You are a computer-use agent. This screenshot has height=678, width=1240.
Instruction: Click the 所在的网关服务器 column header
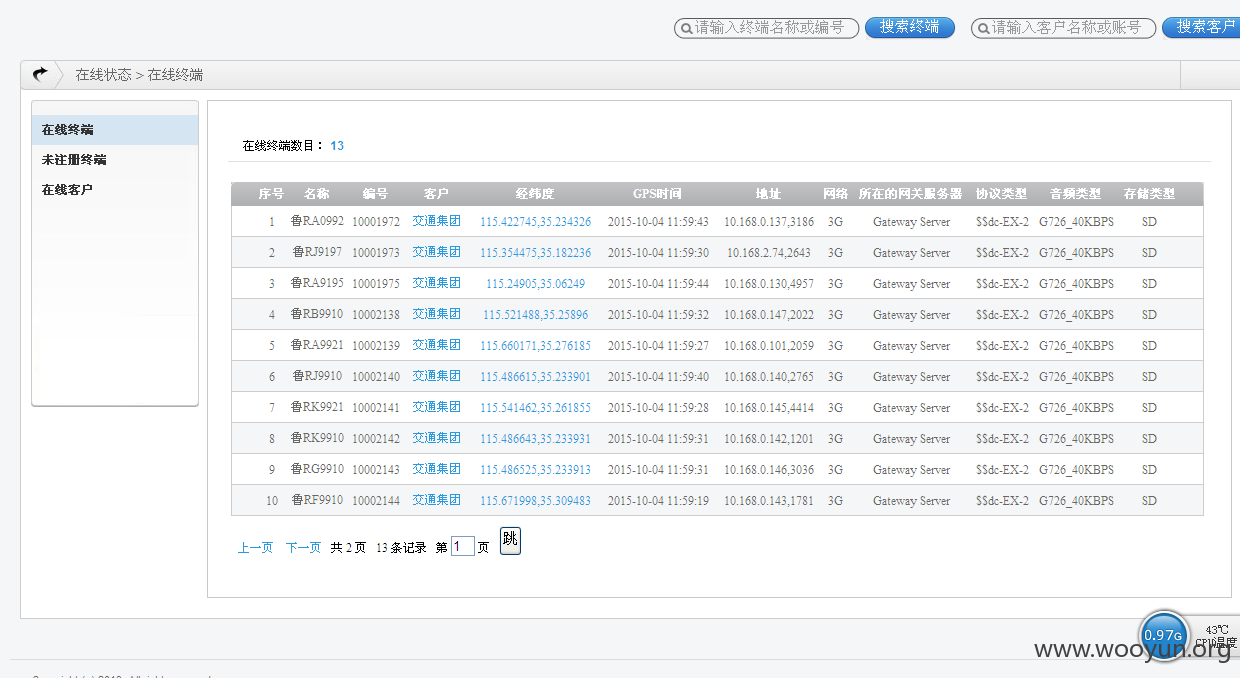click(x=911, y=194)
